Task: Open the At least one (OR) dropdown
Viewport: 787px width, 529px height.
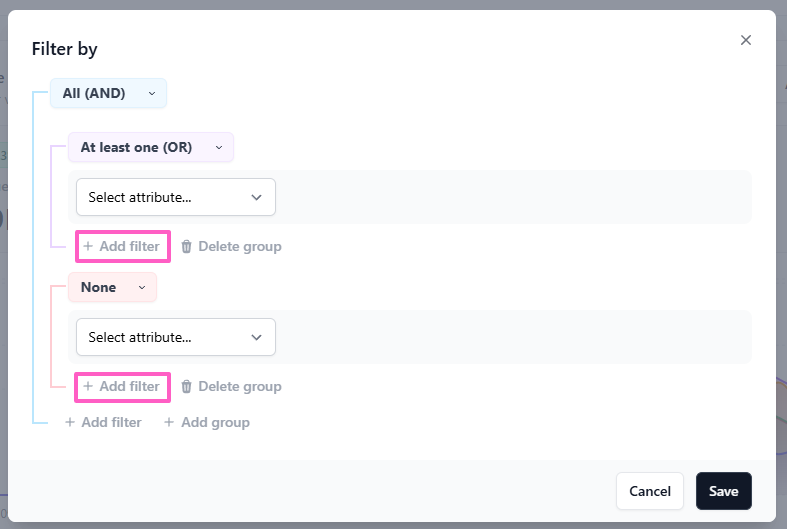Action: 150,147
